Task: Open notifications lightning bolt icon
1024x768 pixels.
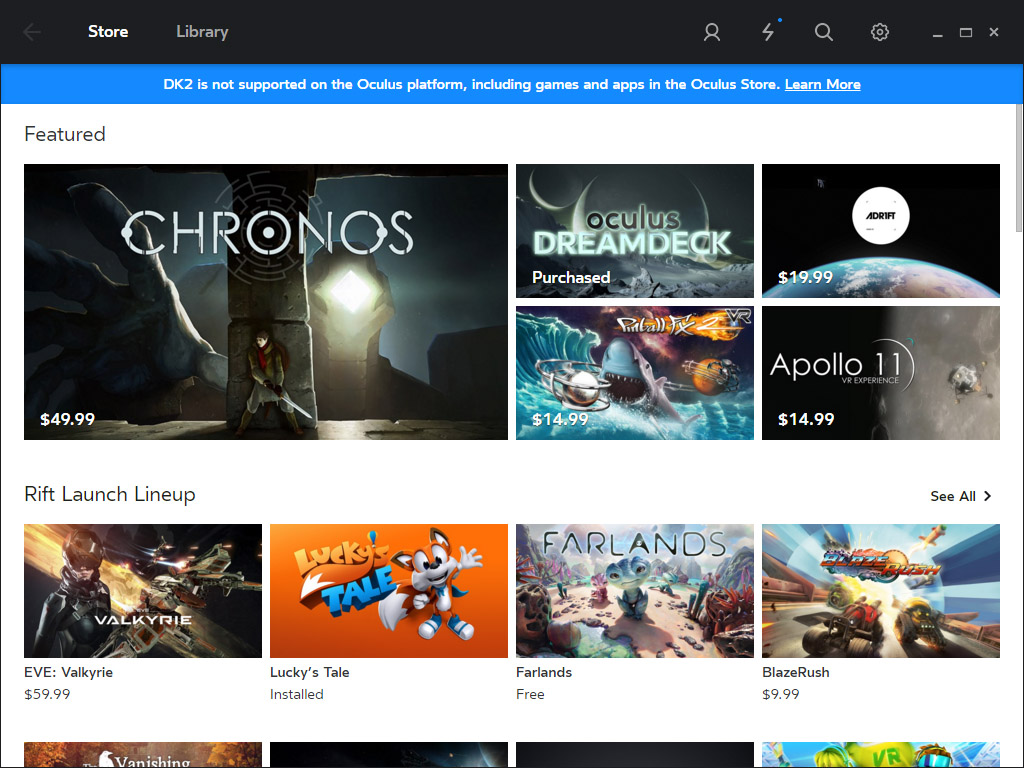Action: pos(768,32)
